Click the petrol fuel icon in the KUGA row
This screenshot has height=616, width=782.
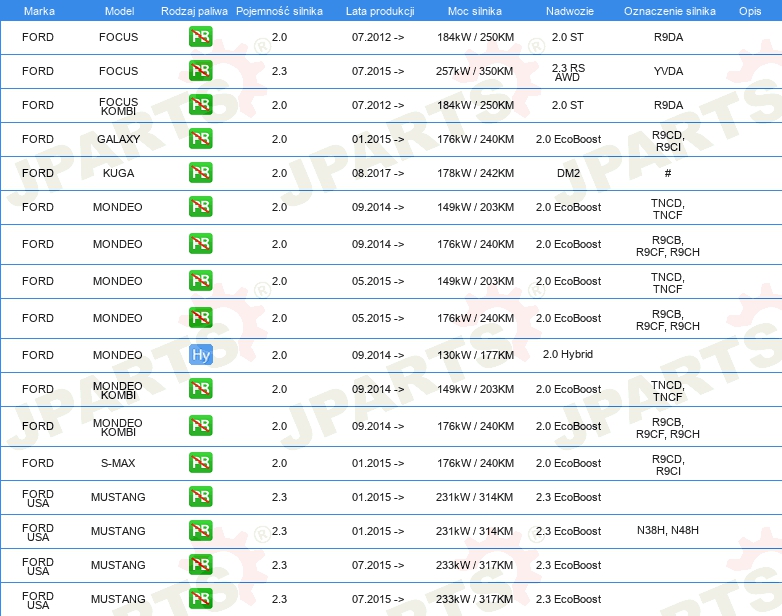pyautogui.click(x=200, y=173)
